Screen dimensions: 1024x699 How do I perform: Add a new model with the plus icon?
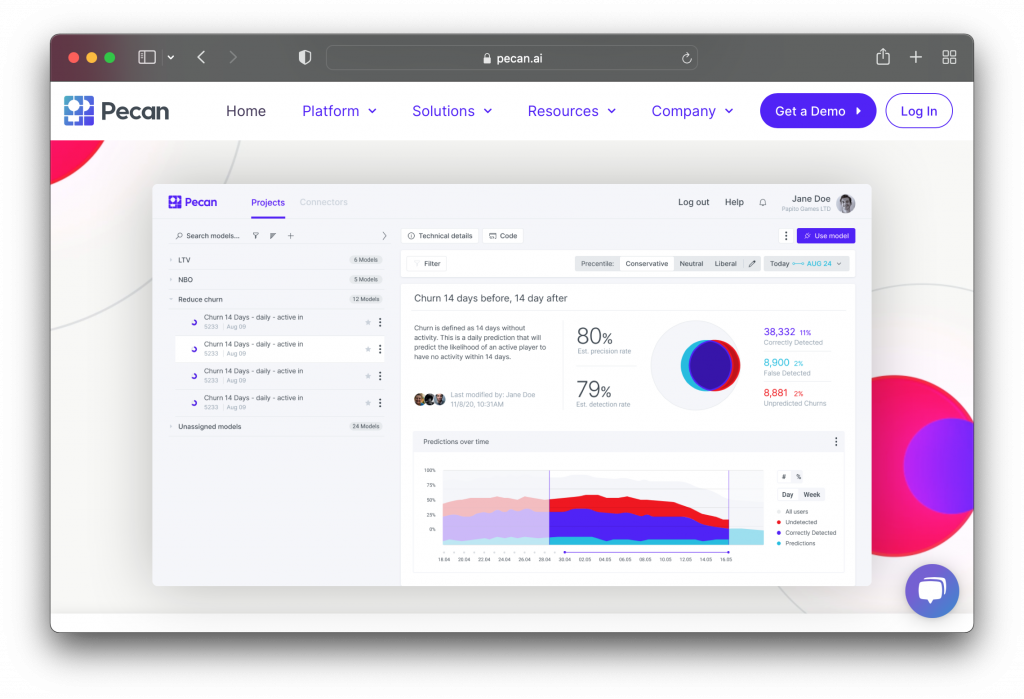pyautogui.click(x=291, y=236)
